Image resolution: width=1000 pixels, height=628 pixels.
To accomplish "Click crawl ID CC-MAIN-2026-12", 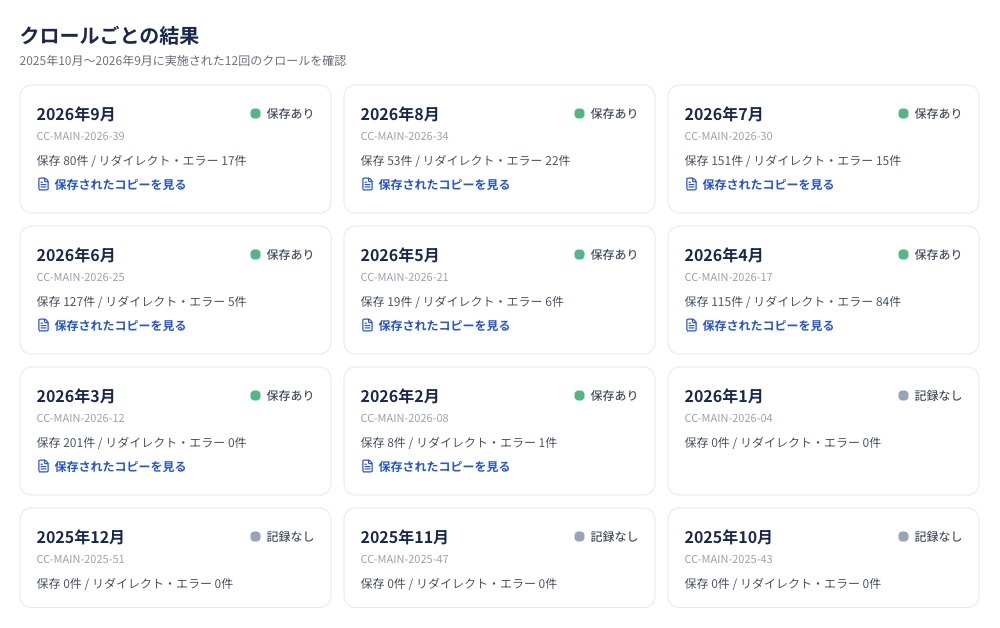I will pyautogui.click(x=80, y=418).
